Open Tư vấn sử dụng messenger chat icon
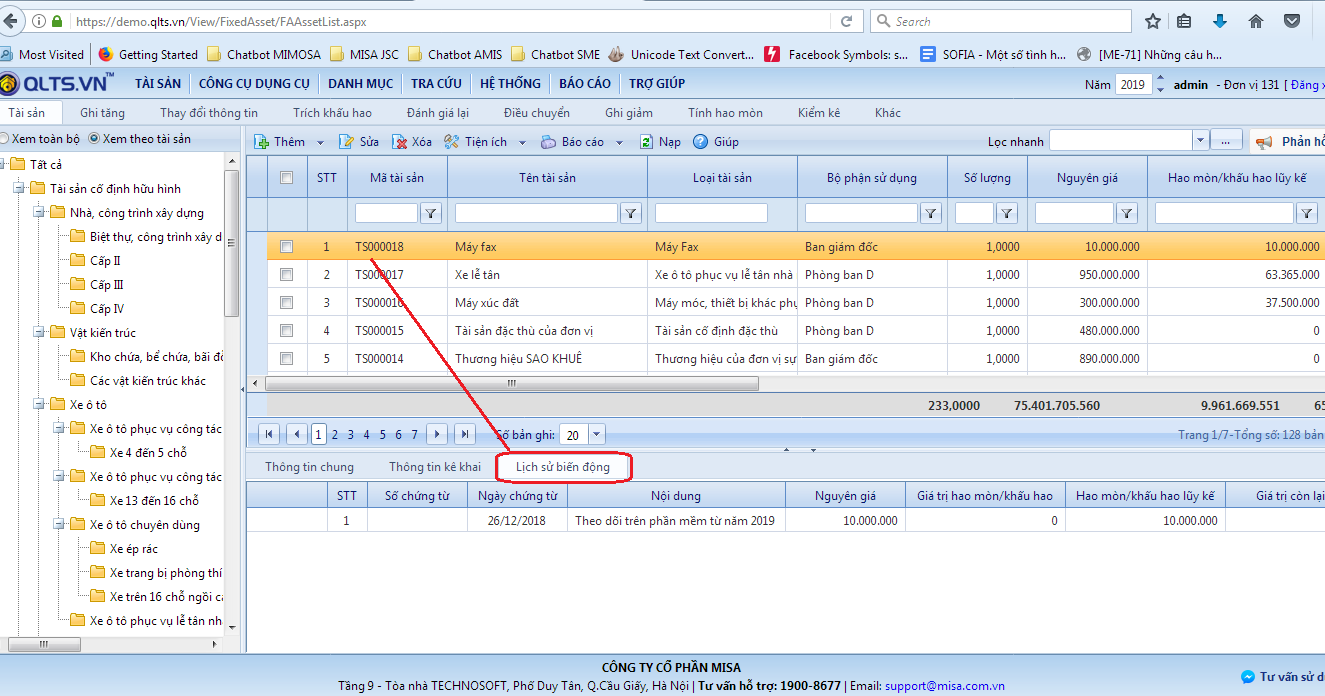This screenshot has height=696, width=1325. (x=1248, y=677)
